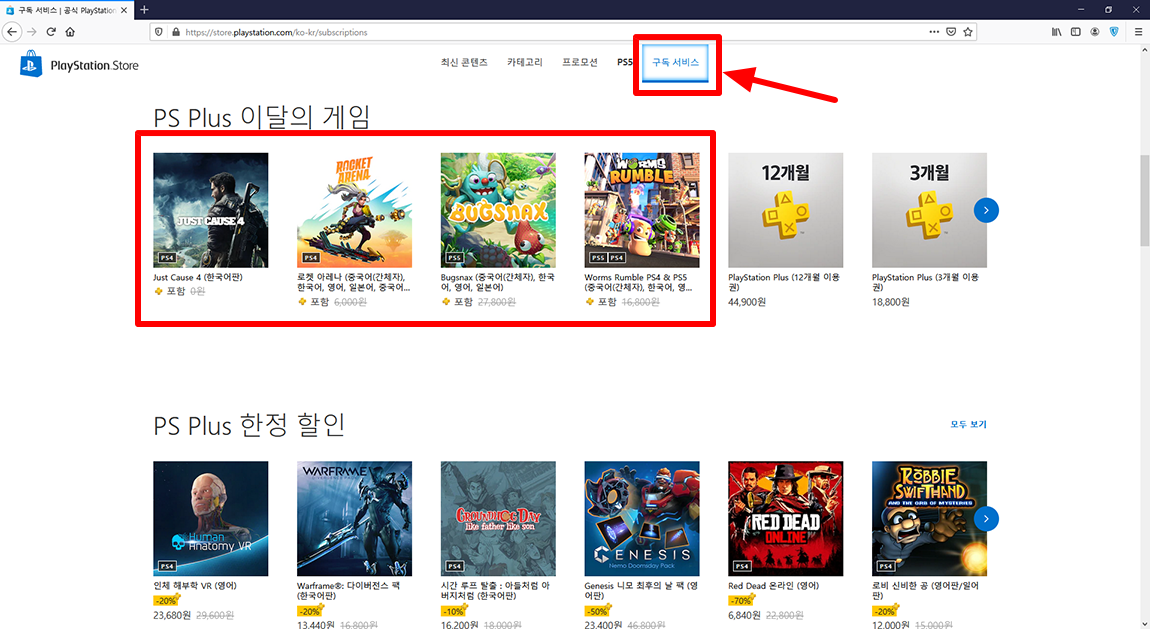Open Groundhog Day cover thumbnail
The height and width of the screenshot is (629, 1150).
(x=498, y=519)
